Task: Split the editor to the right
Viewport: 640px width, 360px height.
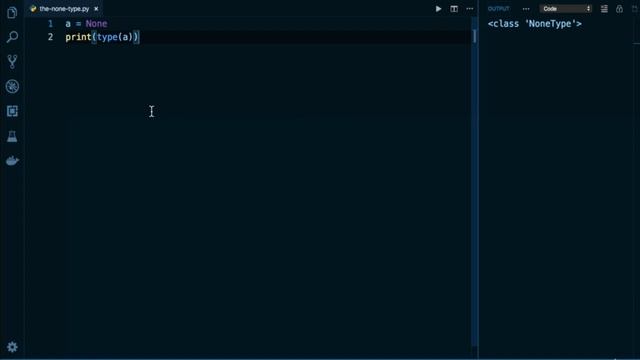Action: [454, 9]
